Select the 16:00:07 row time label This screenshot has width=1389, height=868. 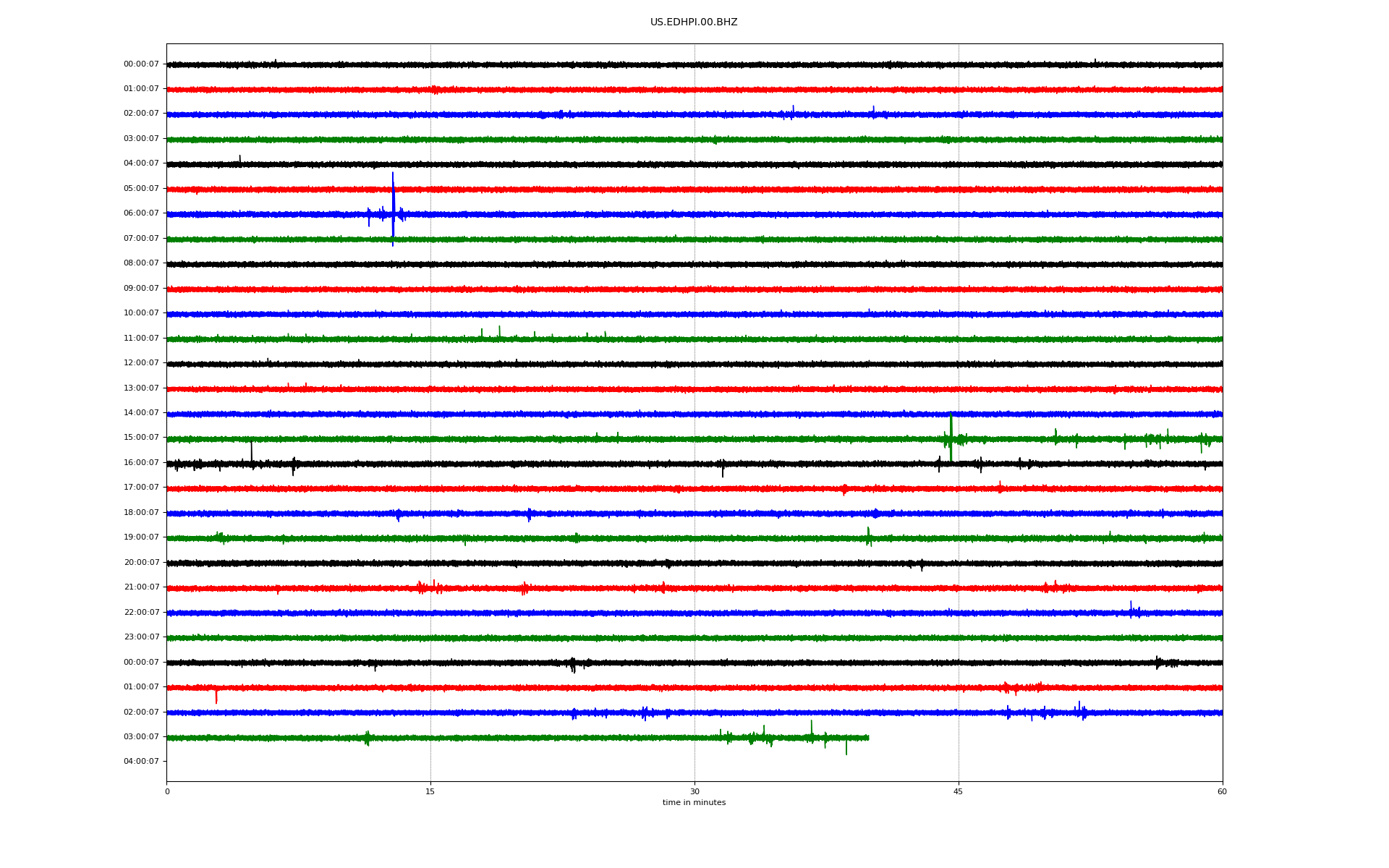coord(141,463)
